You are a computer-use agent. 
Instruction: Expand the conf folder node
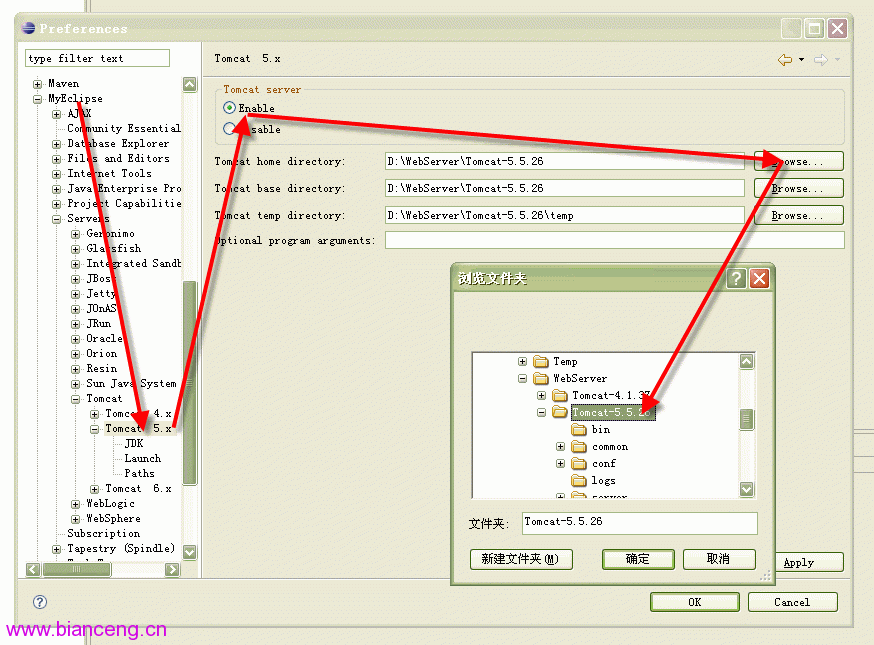[x=560, y=463]
